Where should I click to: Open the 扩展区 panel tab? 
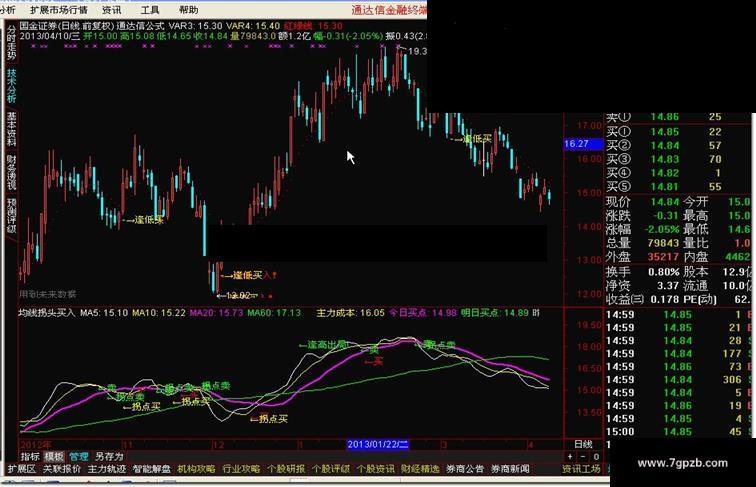(22, 469)
